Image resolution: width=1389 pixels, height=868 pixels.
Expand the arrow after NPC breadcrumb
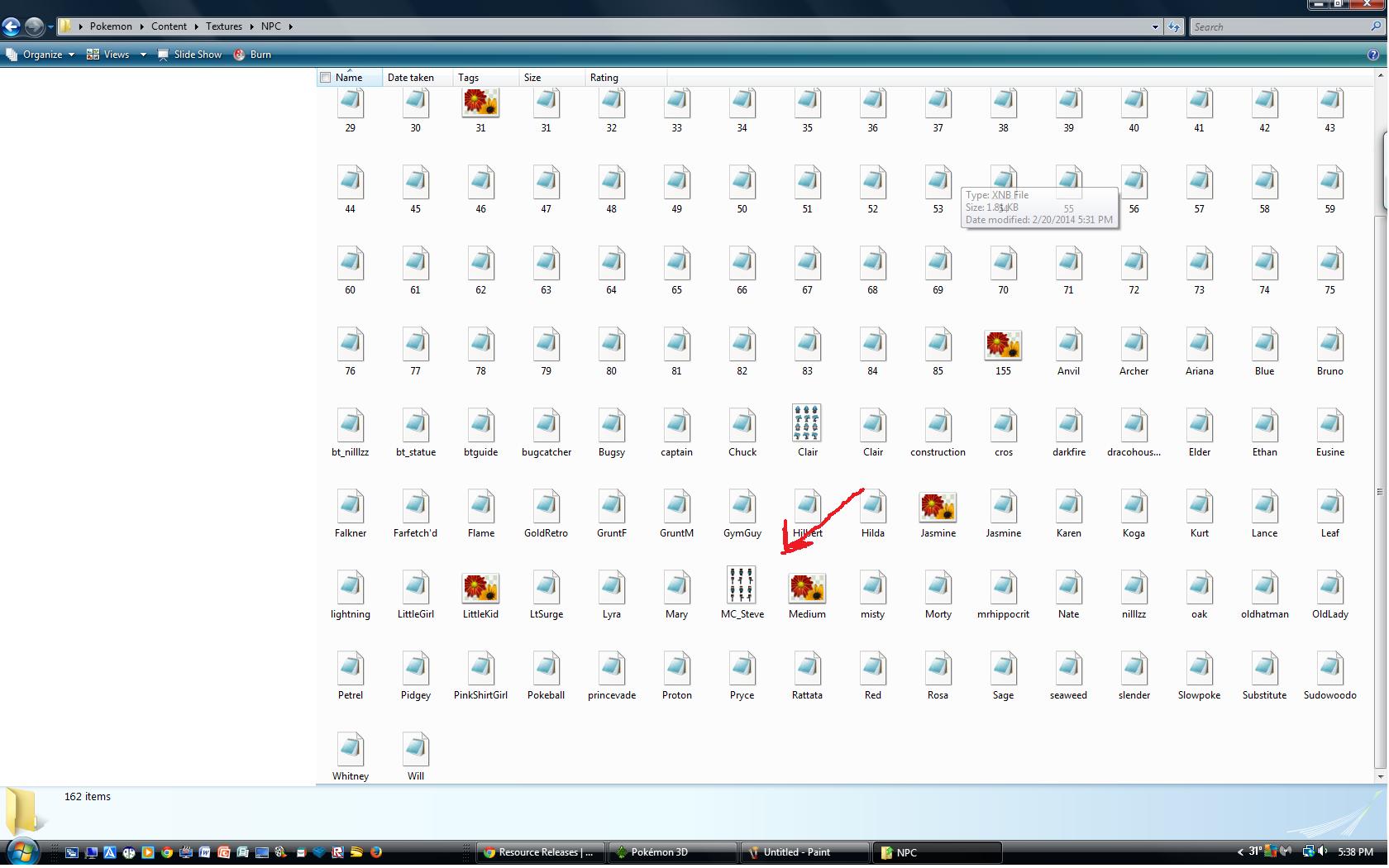point(290,26)
